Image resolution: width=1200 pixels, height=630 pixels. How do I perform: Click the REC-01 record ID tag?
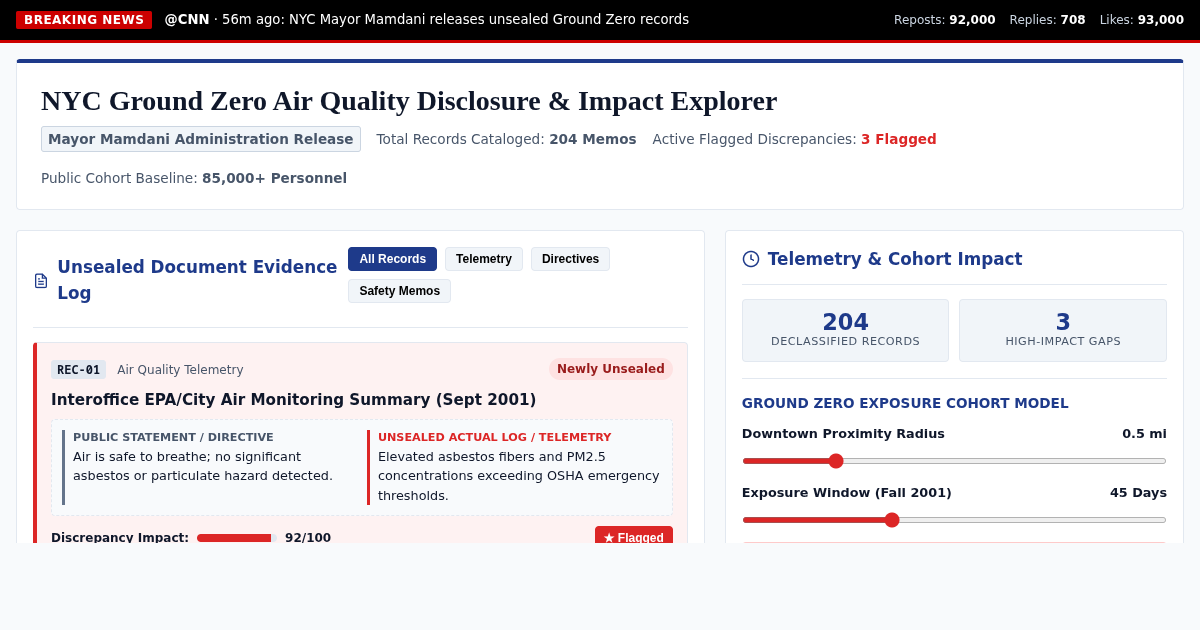(78, 370)
